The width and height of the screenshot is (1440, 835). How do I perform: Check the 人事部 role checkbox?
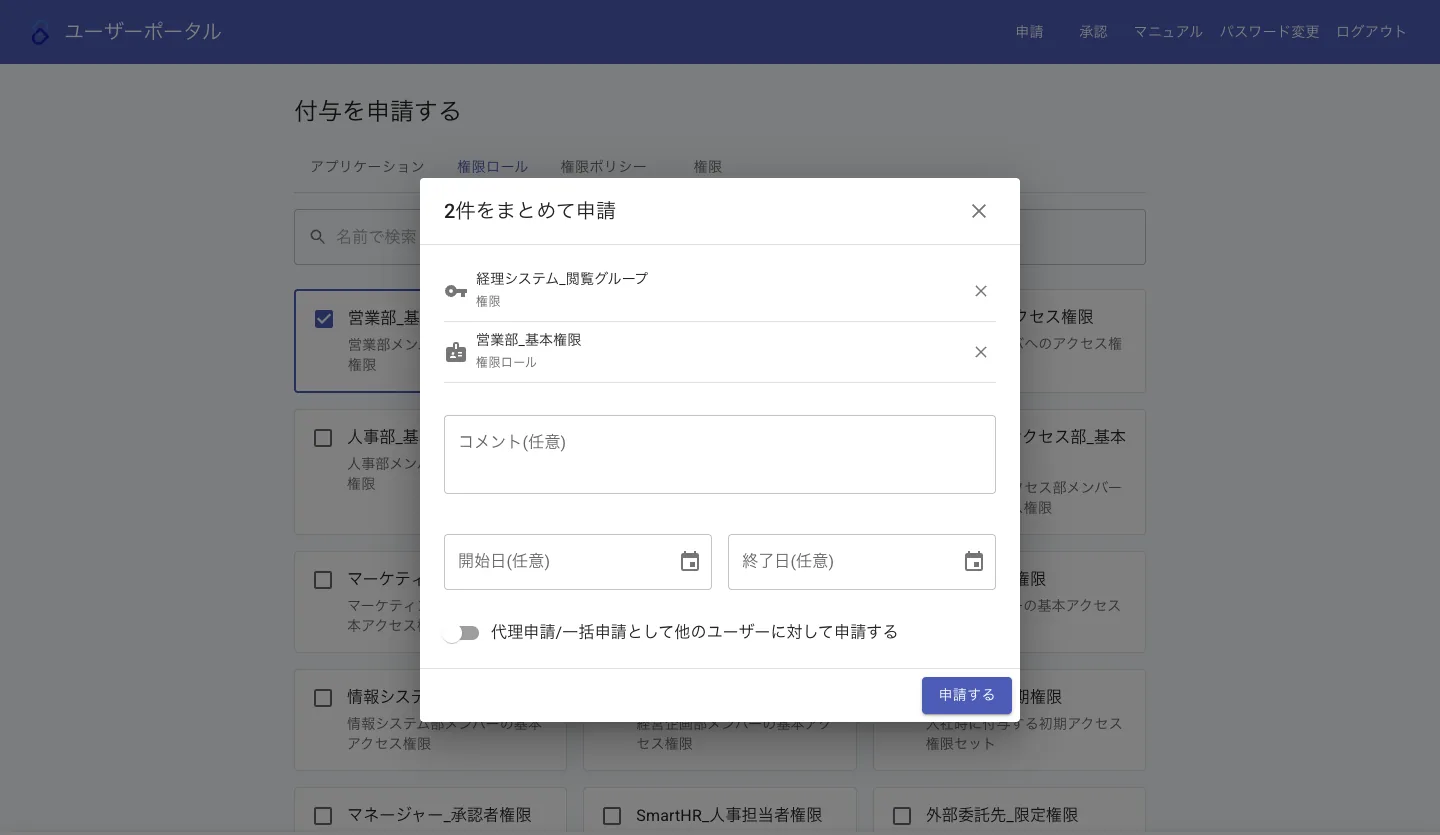coord(323,438)
